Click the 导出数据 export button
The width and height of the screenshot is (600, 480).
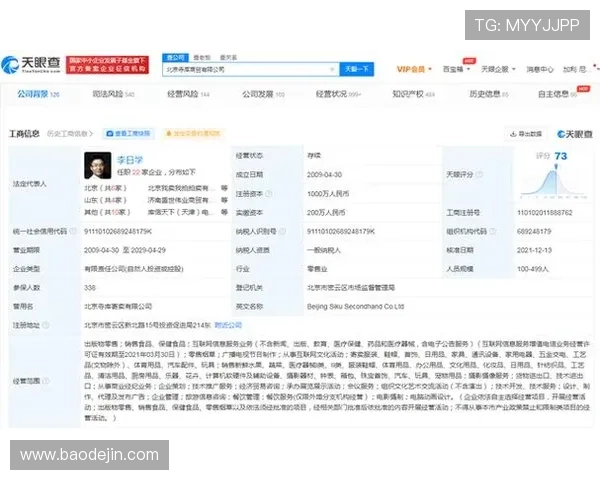click(x=526, y=134)
